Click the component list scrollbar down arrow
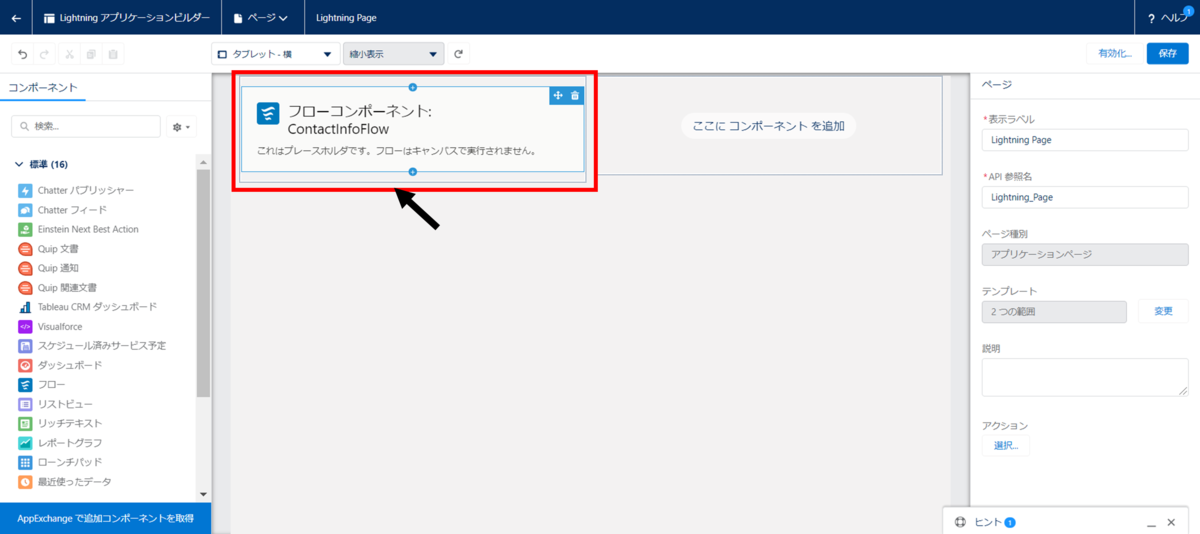This screenshot has height=534, width=1200. tap(203, 494)
